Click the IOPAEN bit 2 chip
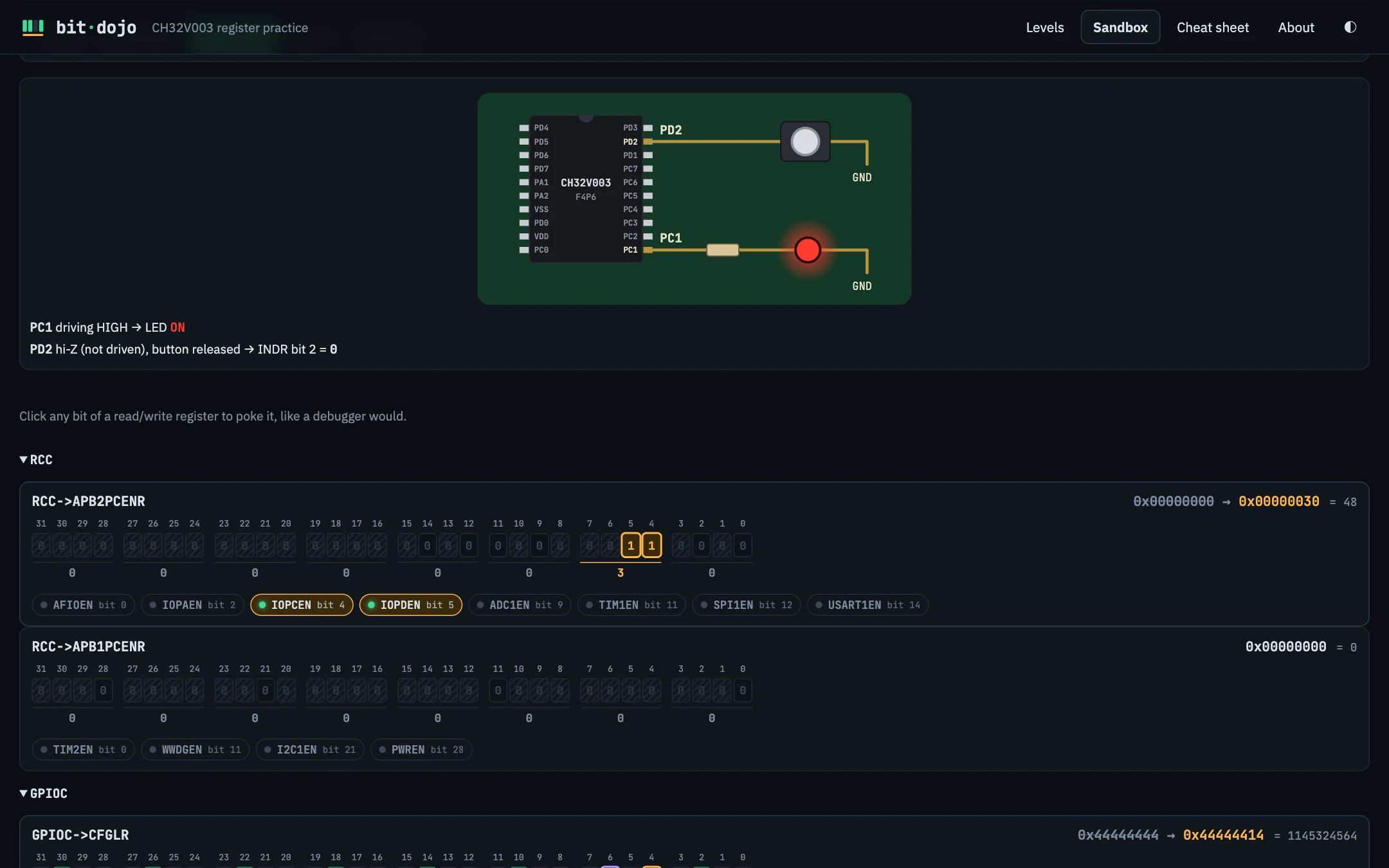Image resolution: width=1389 pixels, height=868 pixels. (x=192, y=605)
